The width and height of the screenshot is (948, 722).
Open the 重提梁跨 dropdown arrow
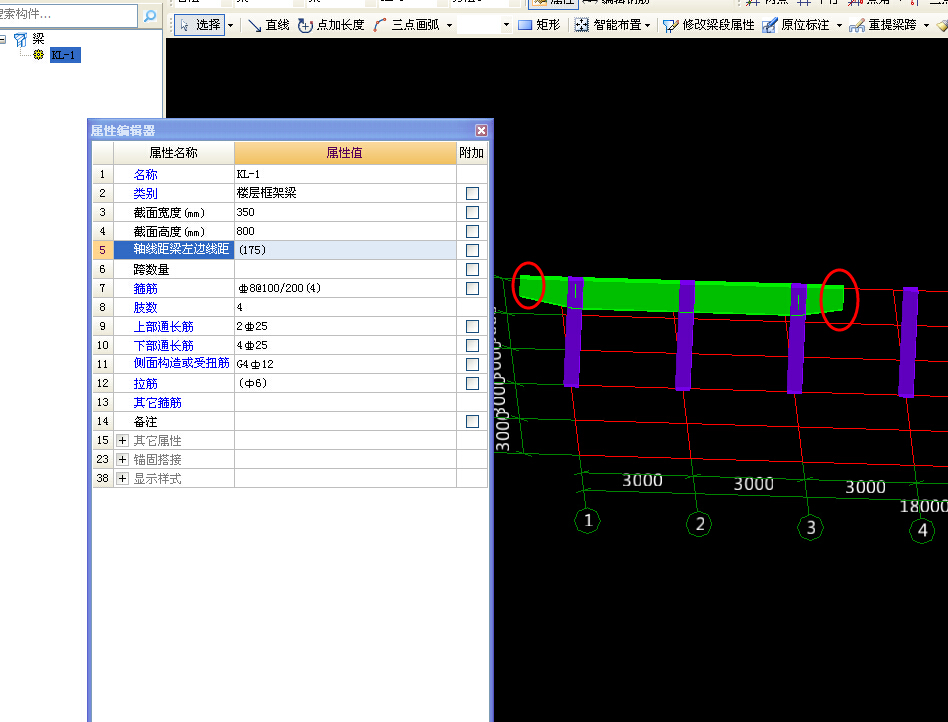click(x=926, y=25)
